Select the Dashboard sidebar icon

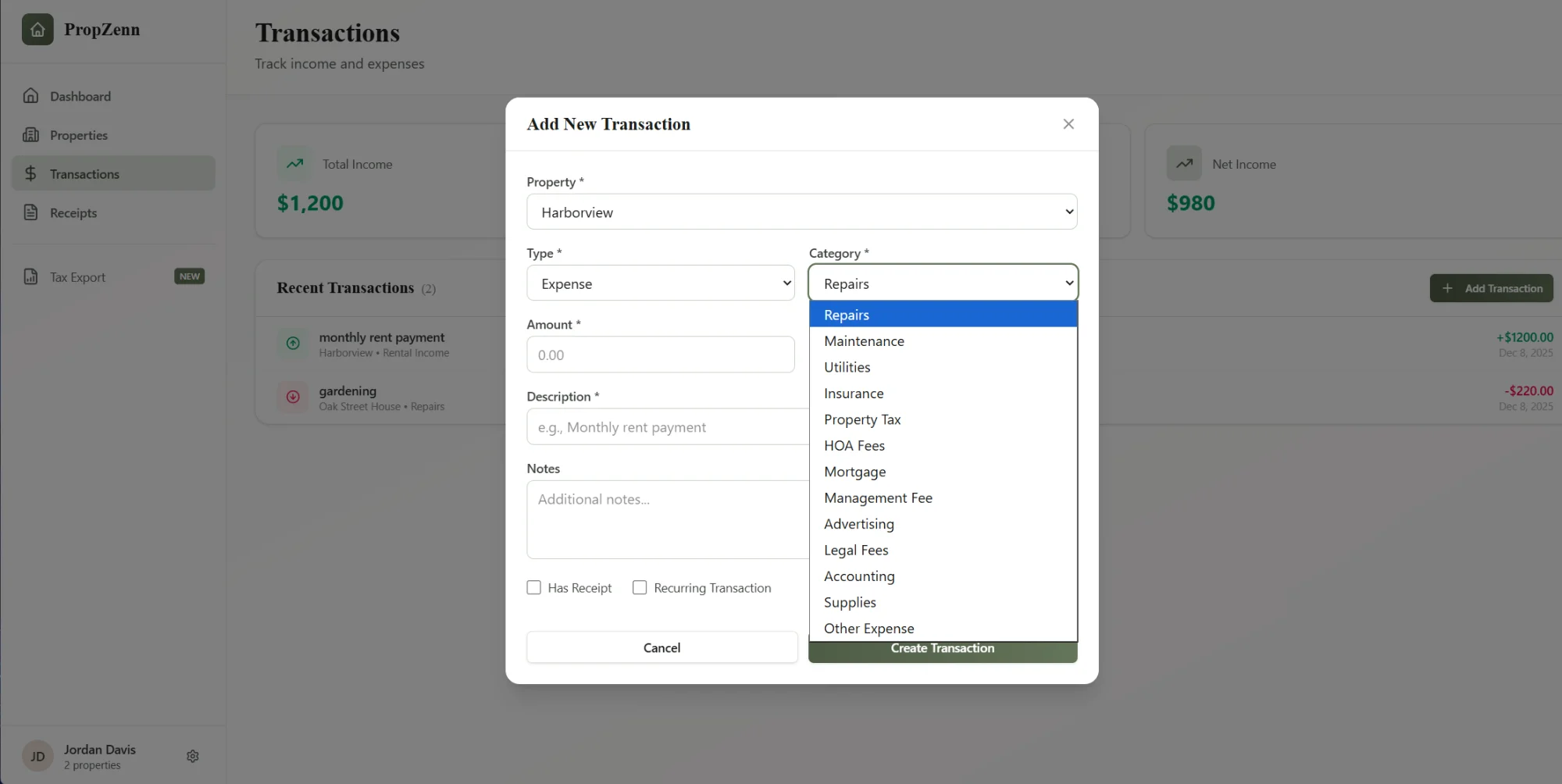point(30,94)
